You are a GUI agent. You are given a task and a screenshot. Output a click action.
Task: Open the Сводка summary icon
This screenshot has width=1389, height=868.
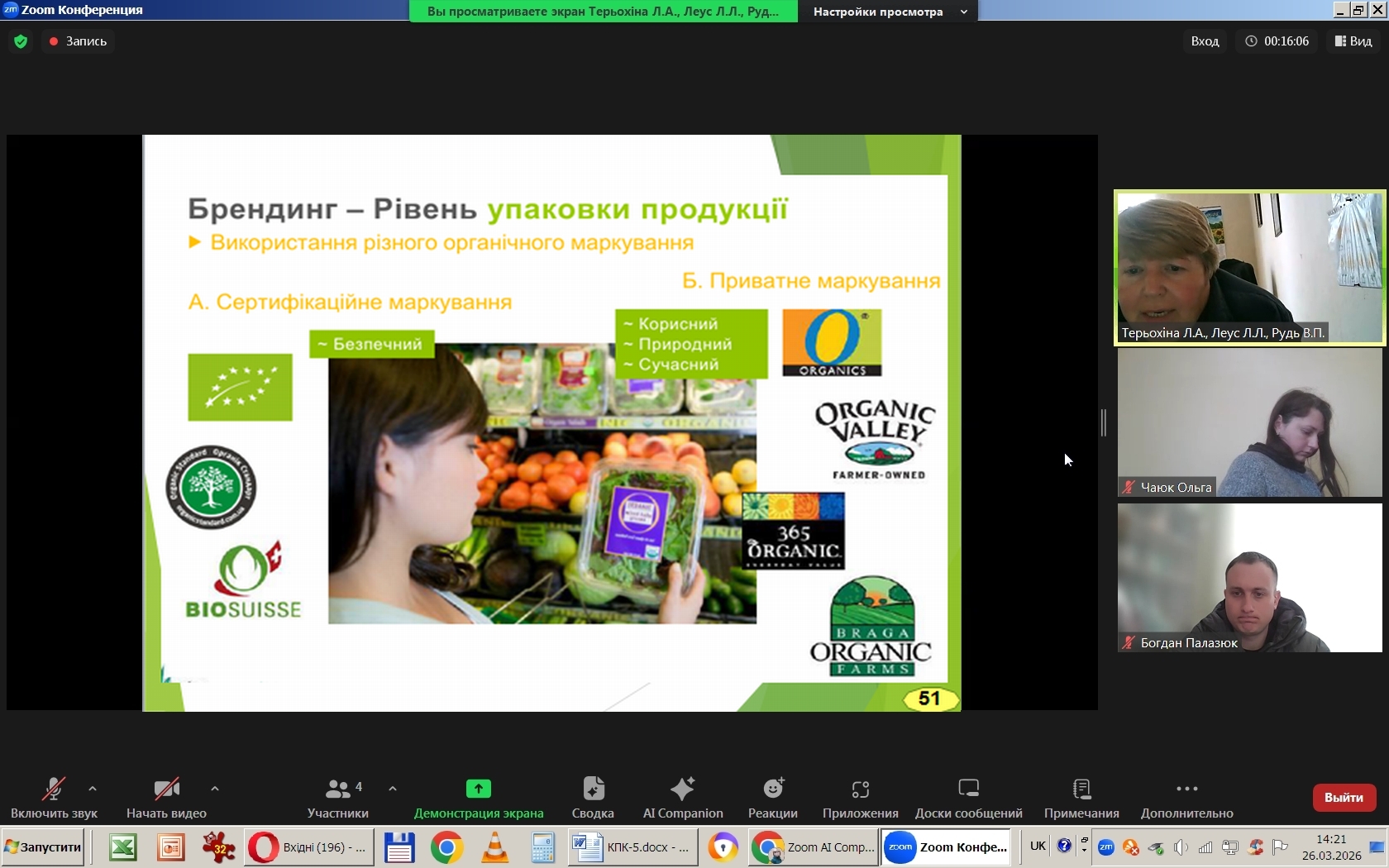tap(593, 789)
